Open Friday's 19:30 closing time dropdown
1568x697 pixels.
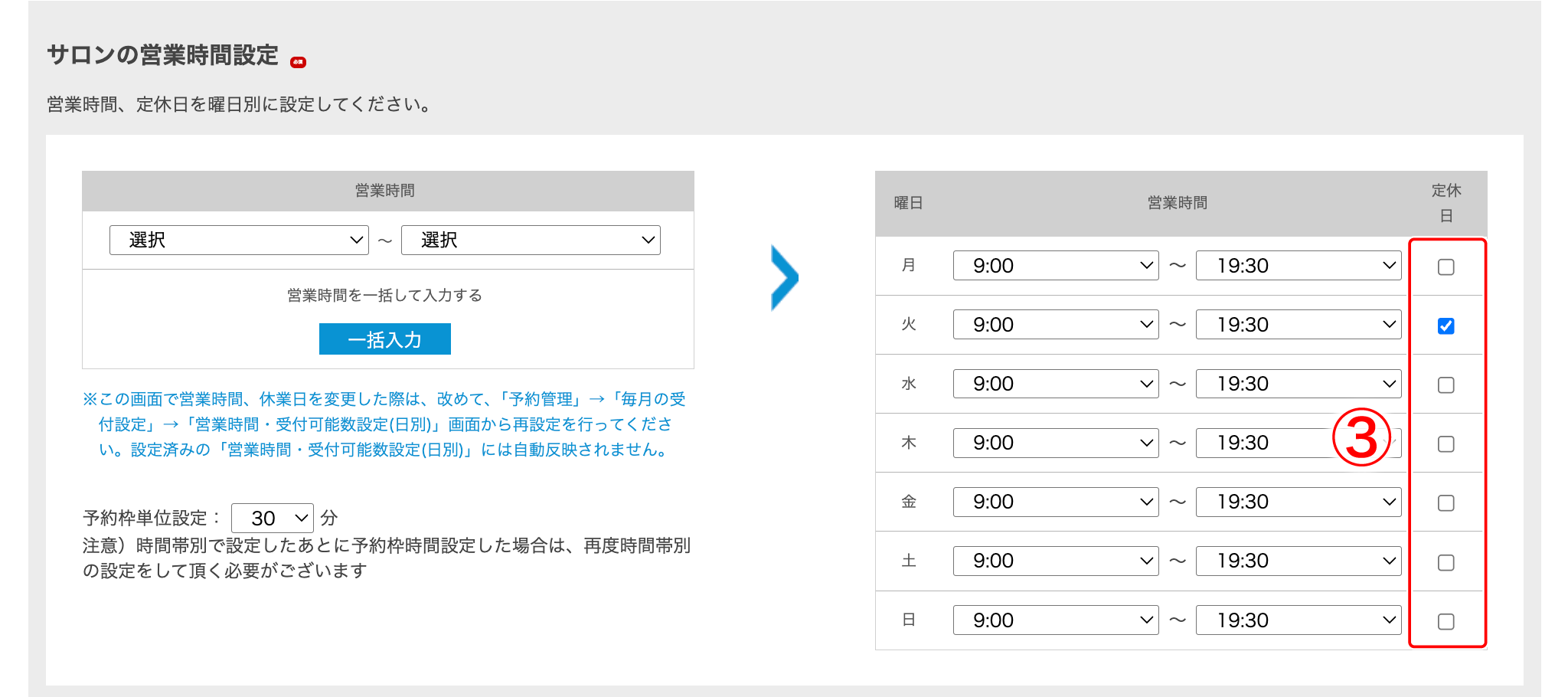tap(1298, 502)
